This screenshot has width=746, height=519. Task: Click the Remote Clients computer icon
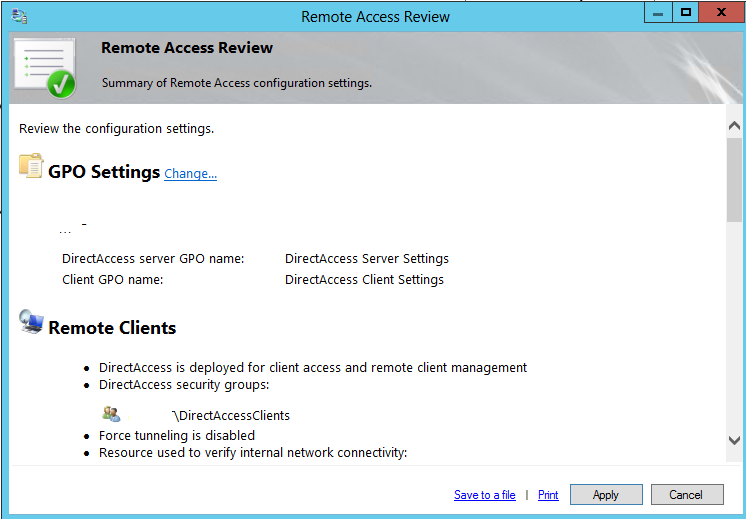(31, 322)
